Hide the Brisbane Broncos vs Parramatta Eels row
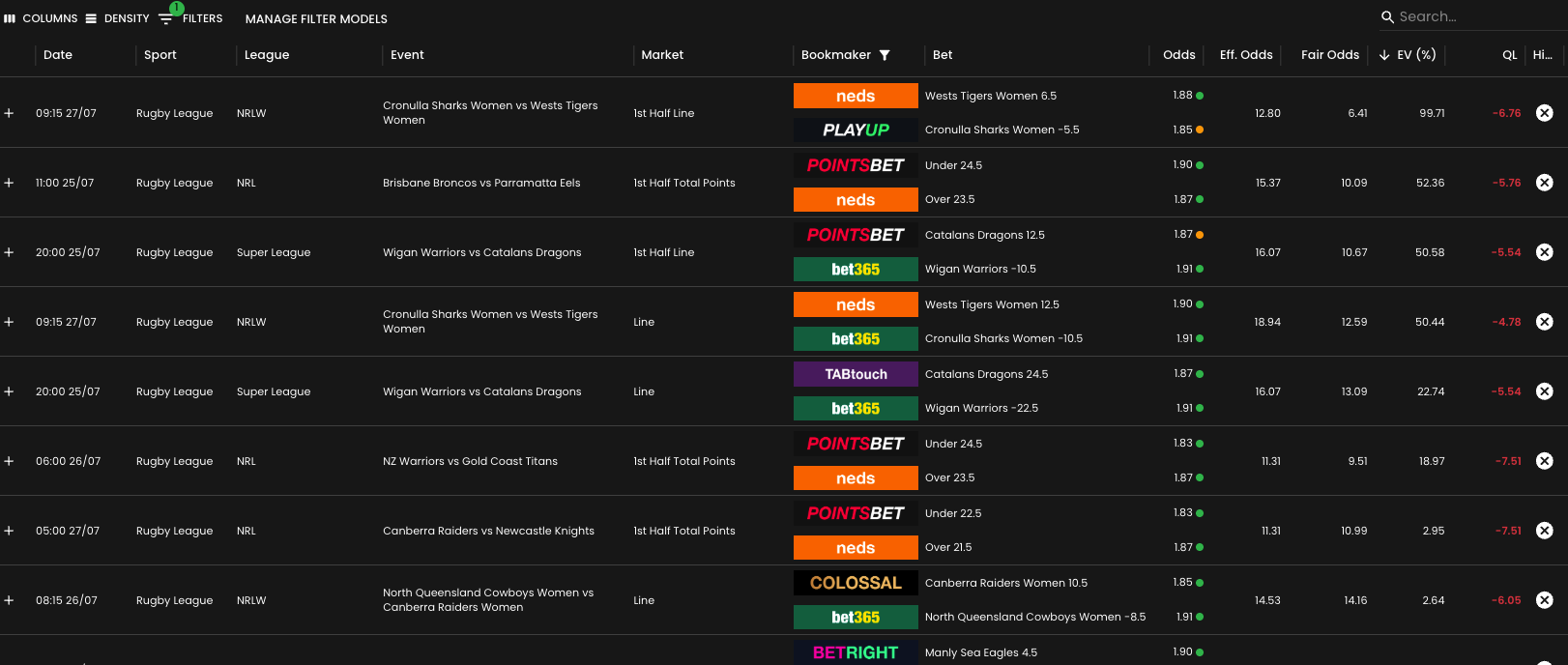This screenshot has width=1568, height=665. click(x=1545, y=183)
